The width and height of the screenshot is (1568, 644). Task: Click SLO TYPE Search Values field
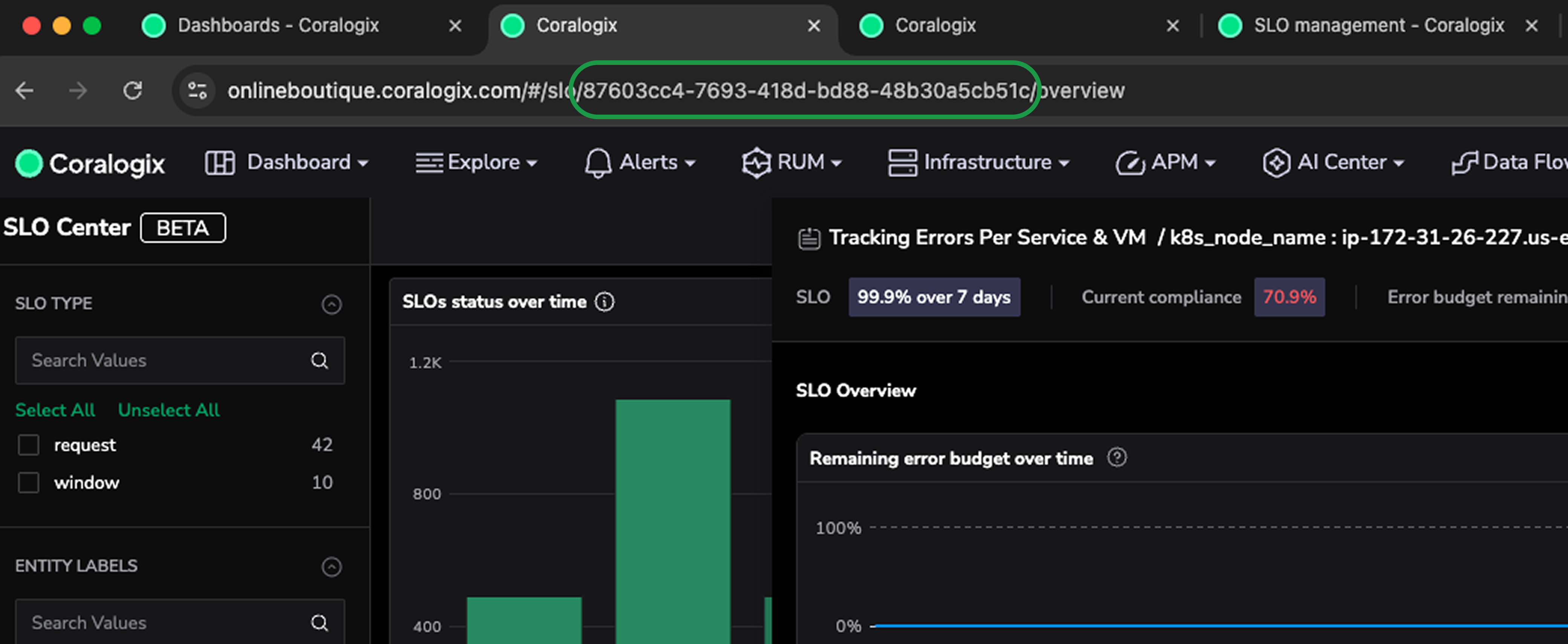pos(180,360)
